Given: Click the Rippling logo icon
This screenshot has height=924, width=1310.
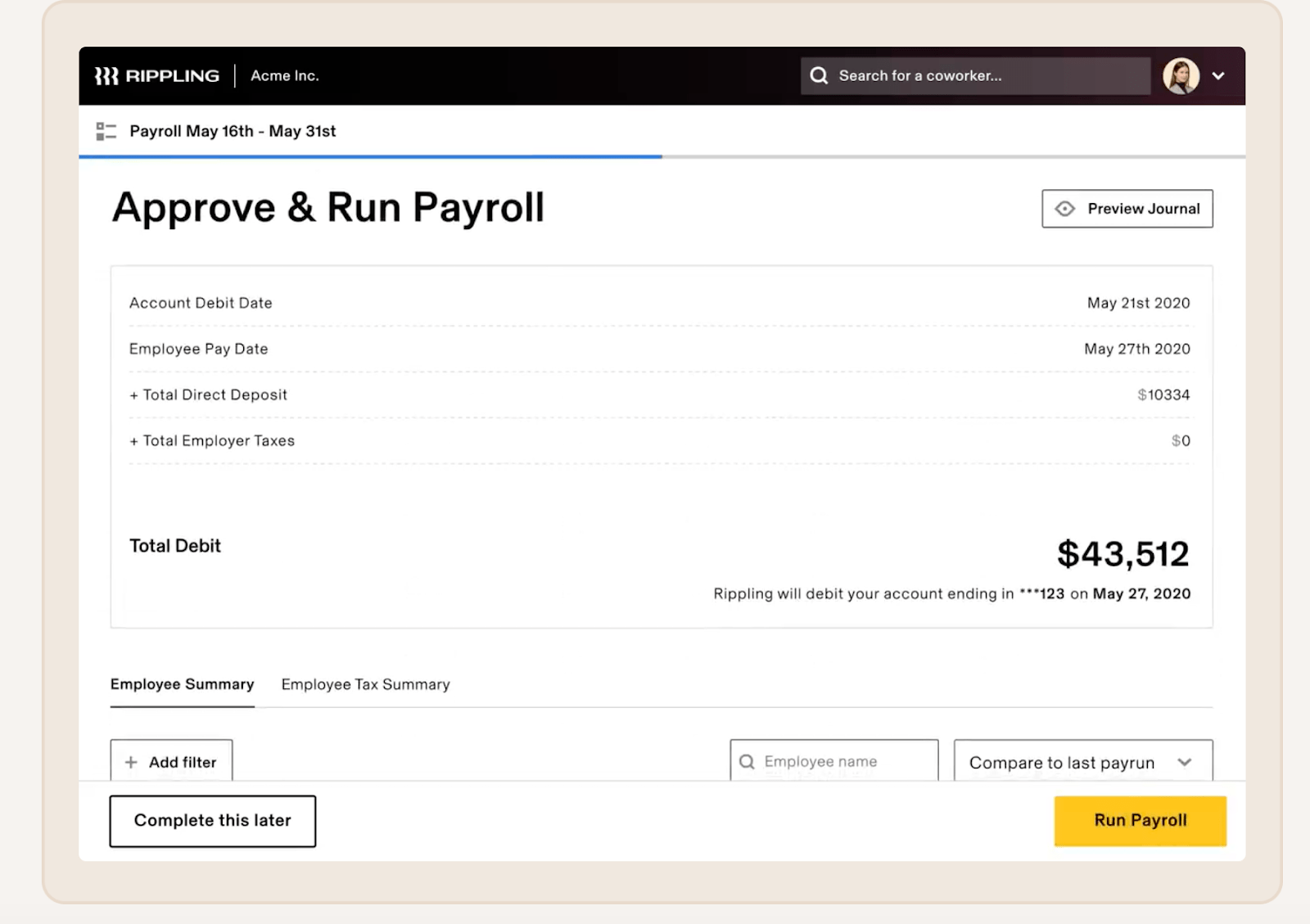Looking at the screenshot, I should click(x=106, y=76).
